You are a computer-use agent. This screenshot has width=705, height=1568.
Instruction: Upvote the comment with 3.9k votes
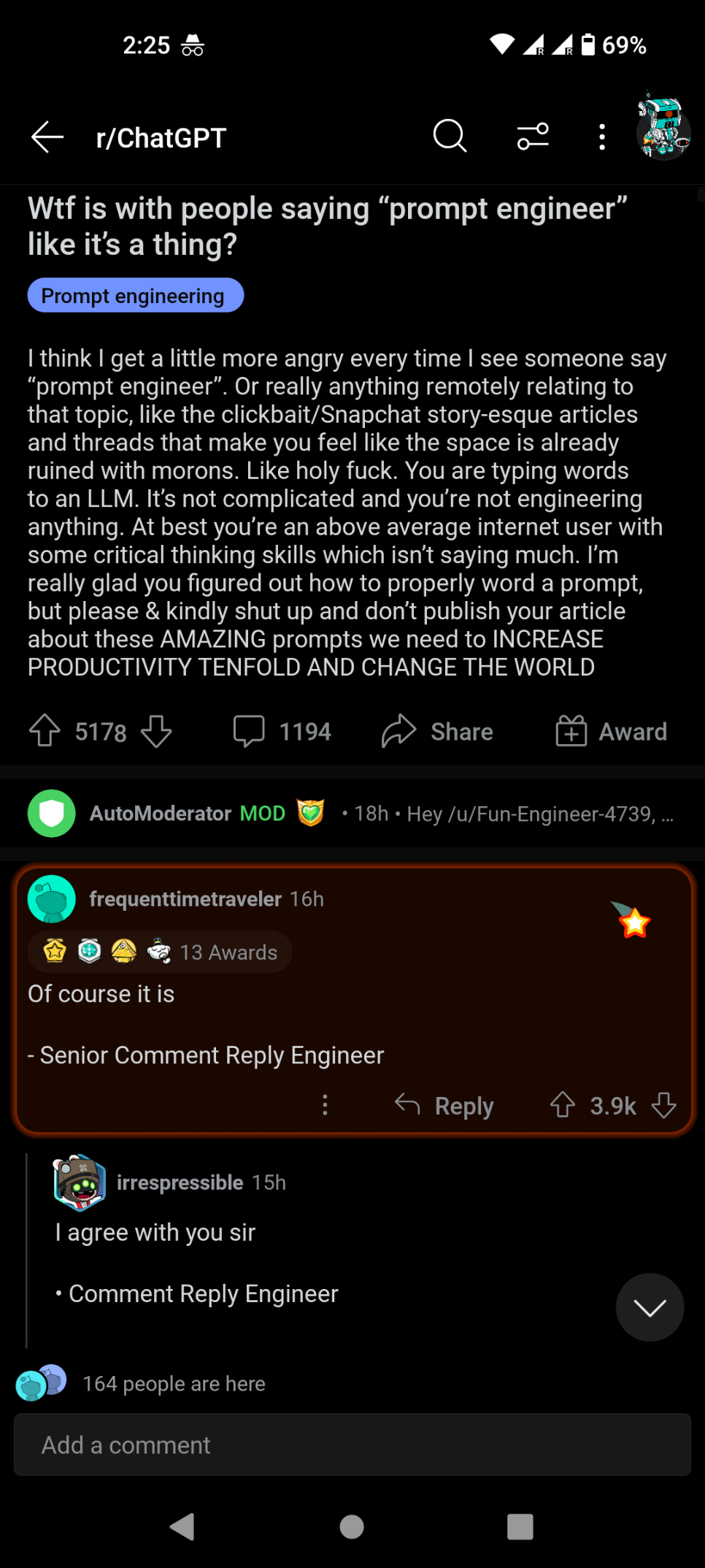(x=563, y=1105)
